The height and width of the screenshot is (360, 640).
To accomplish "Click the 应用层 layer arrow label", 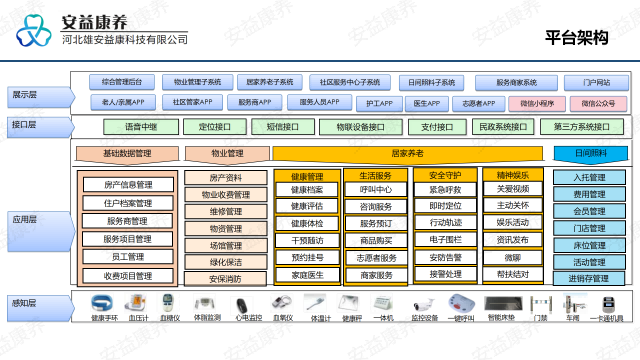I will (x=41, y=231).
